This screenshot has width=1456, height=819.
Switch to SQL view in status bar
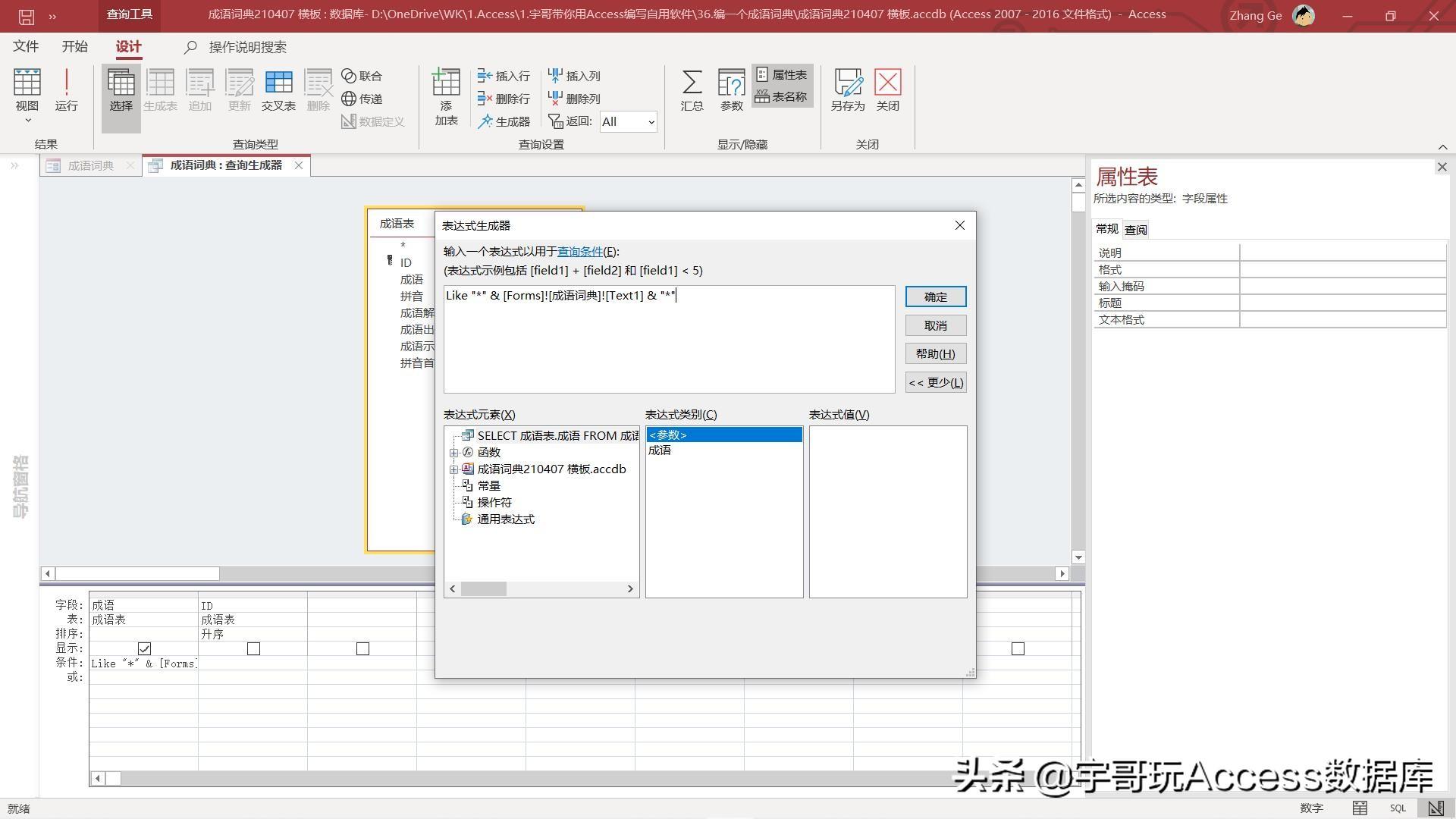(1398, 808)
